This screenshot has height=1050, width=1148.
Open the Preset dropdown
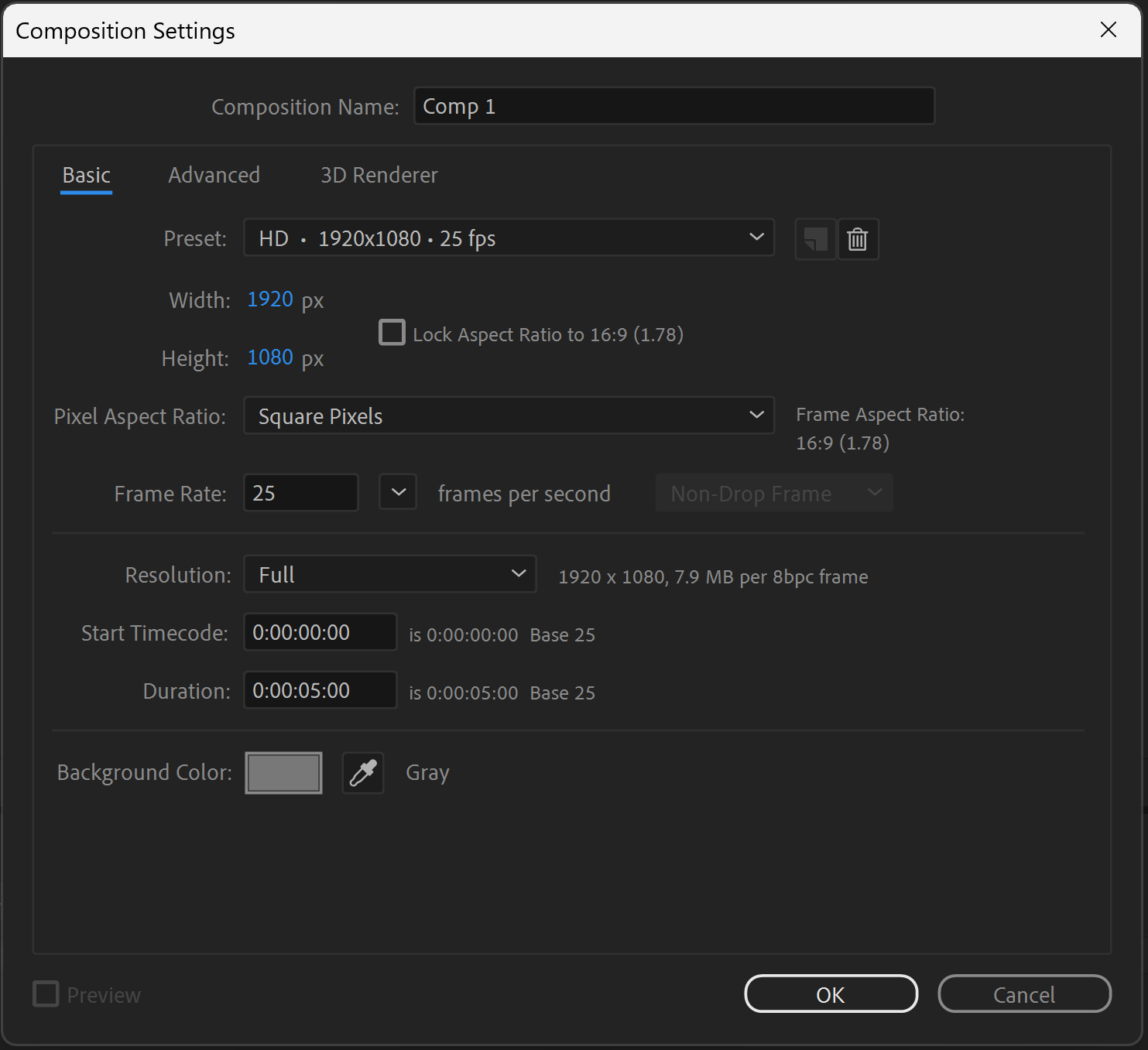(x=508, y=238)
